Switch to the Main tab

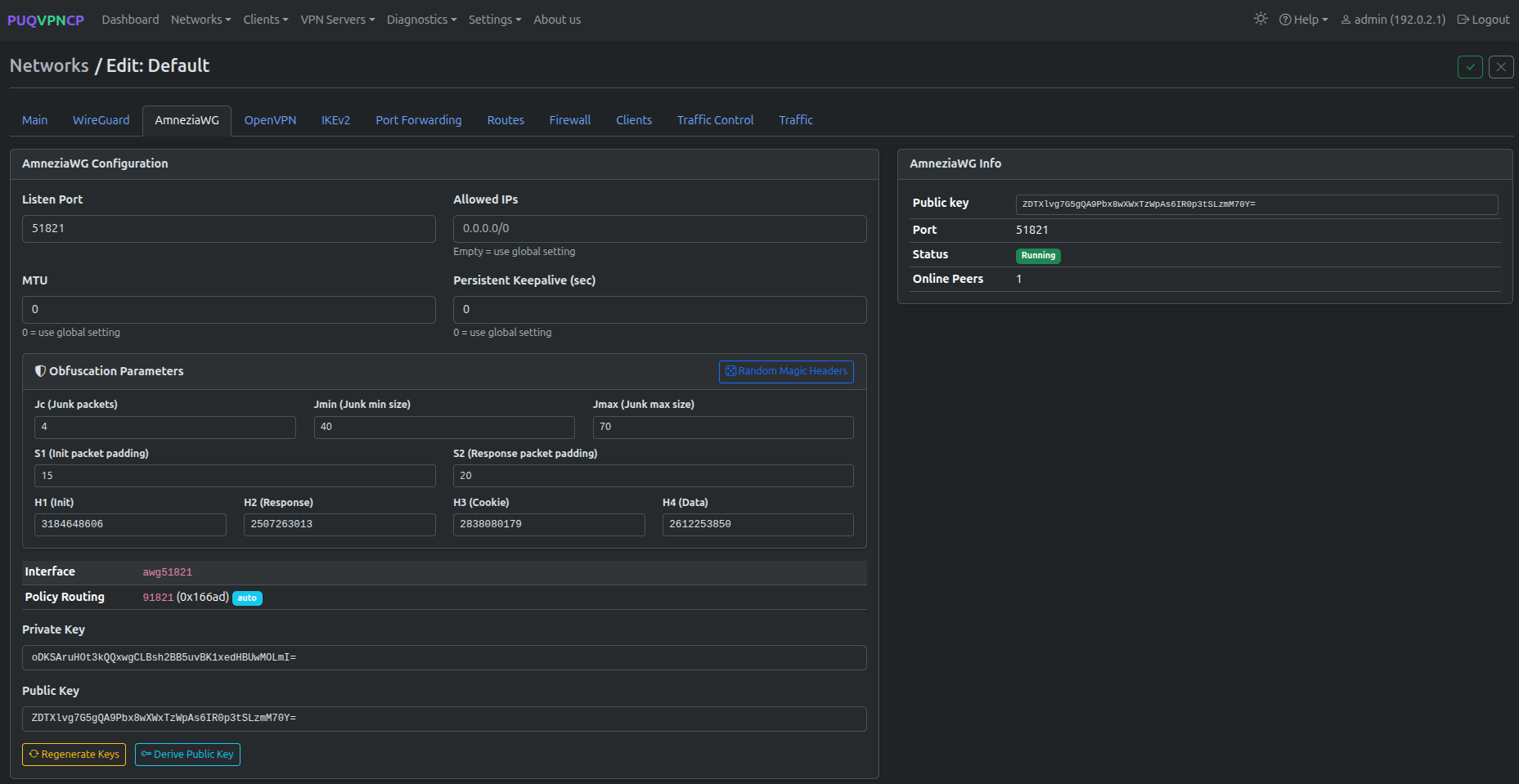[35, 120]
